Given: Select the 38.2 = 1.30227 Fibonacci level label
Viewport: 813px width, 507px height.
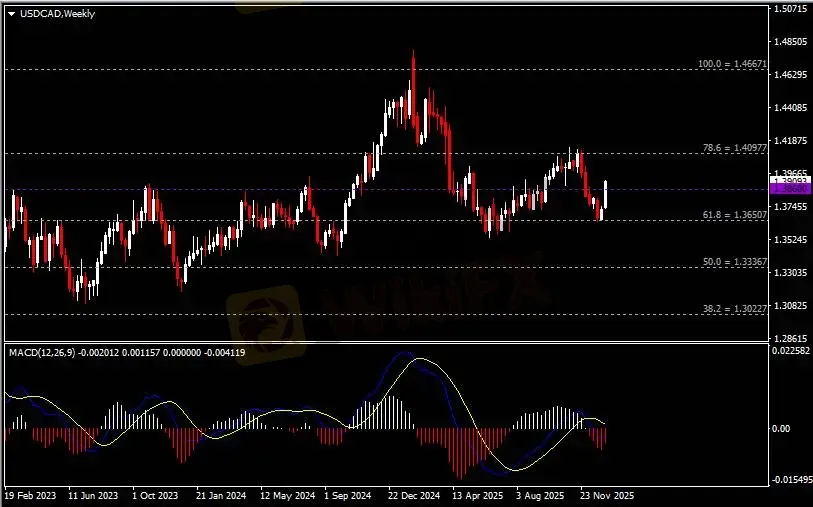Looking at the screenshot, I should 735,308.
